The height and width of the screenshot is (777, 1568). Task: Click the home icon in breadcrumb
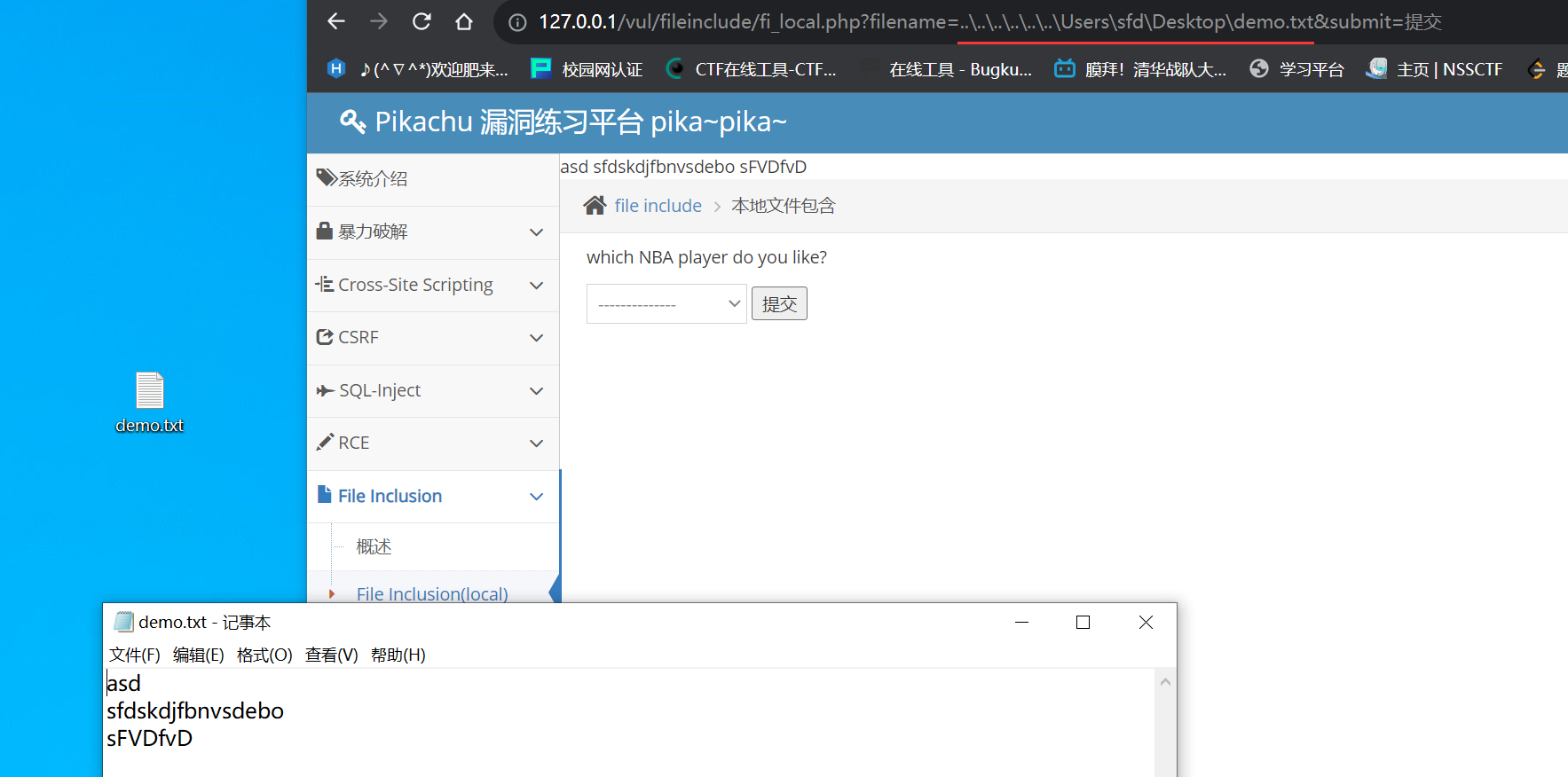click(595, 206)
